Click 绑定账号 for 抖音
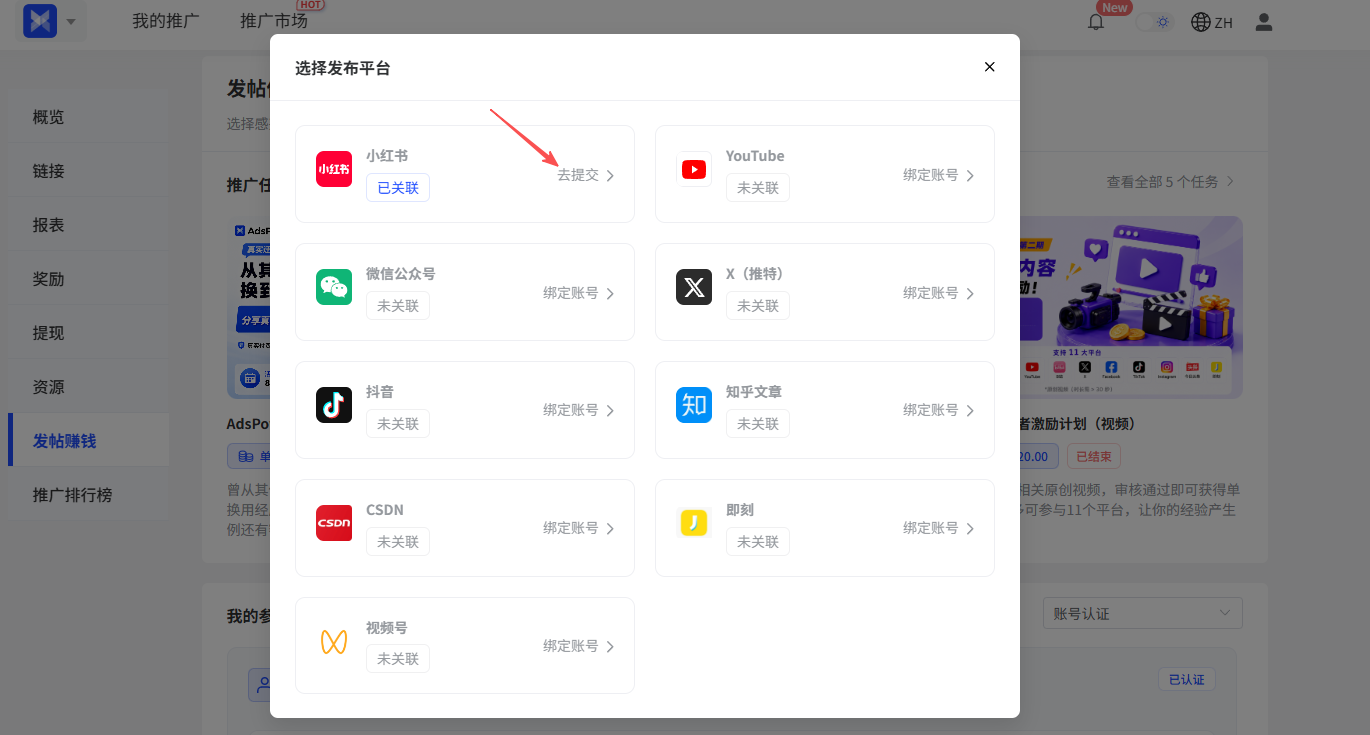The height and width of the screenshot is (735, 1370). pyautogui.click(x=571, y=410)
